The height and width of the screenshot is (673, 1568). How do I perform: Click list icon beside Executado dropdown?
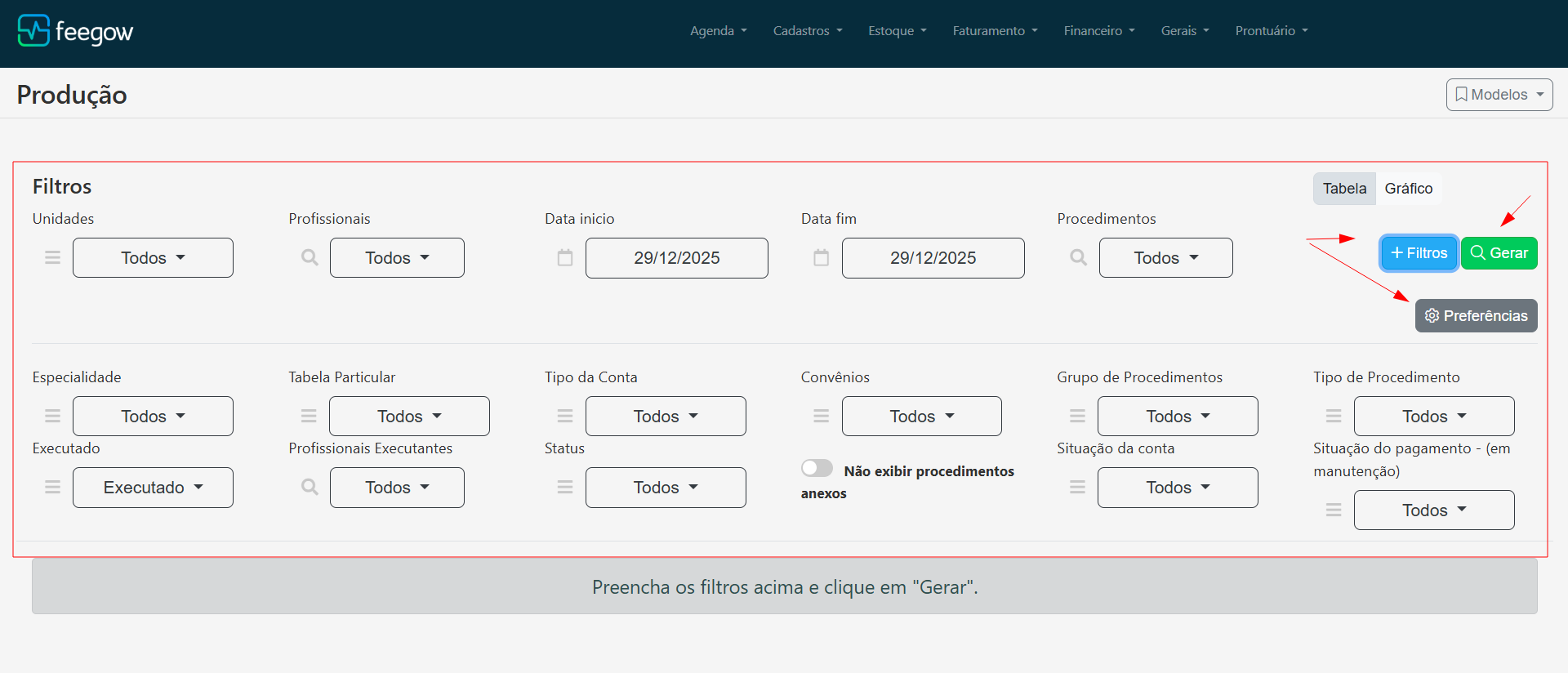(x=52, y=487)
